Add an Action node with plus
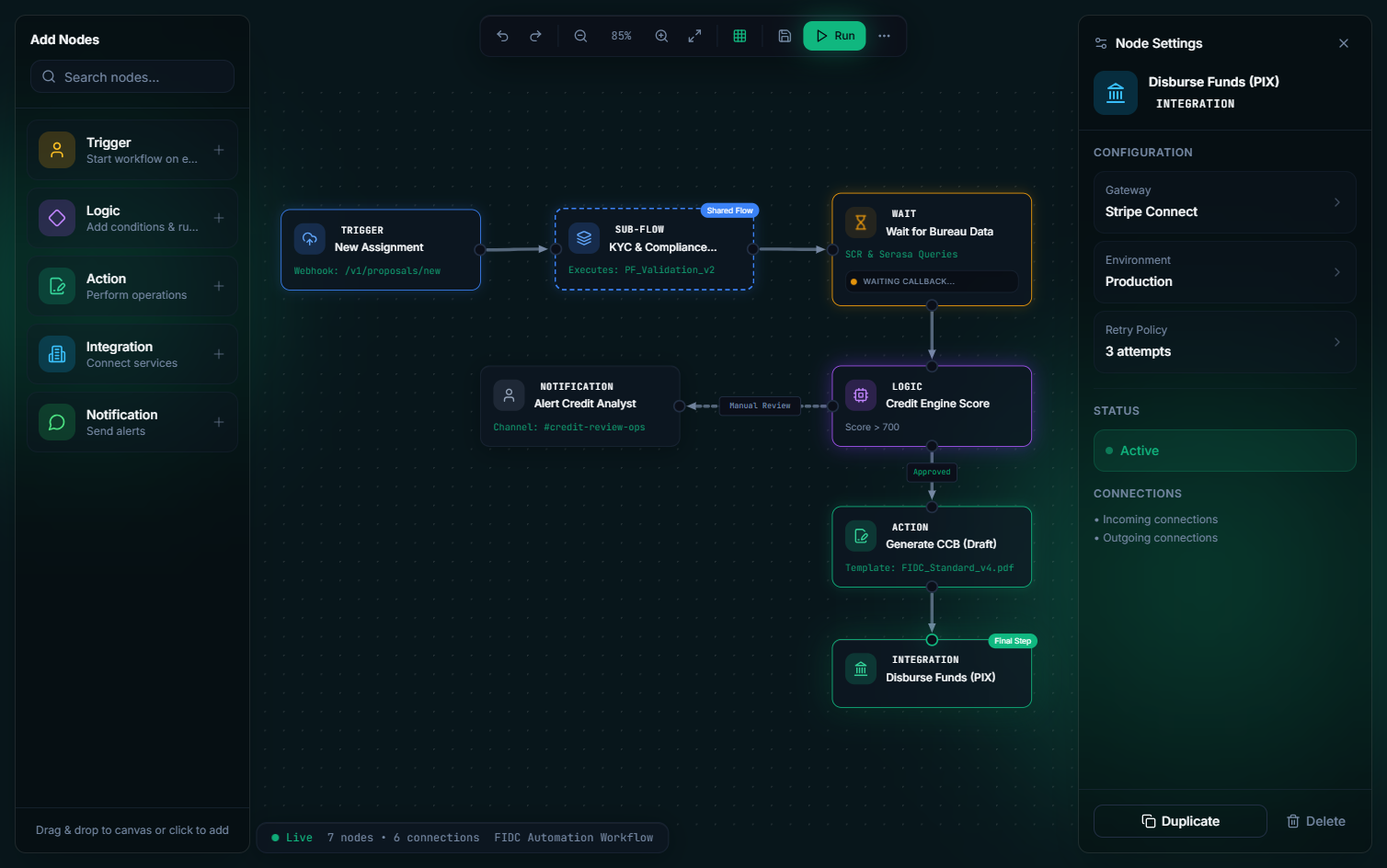 pyautogui.click(x=219, y=286)
